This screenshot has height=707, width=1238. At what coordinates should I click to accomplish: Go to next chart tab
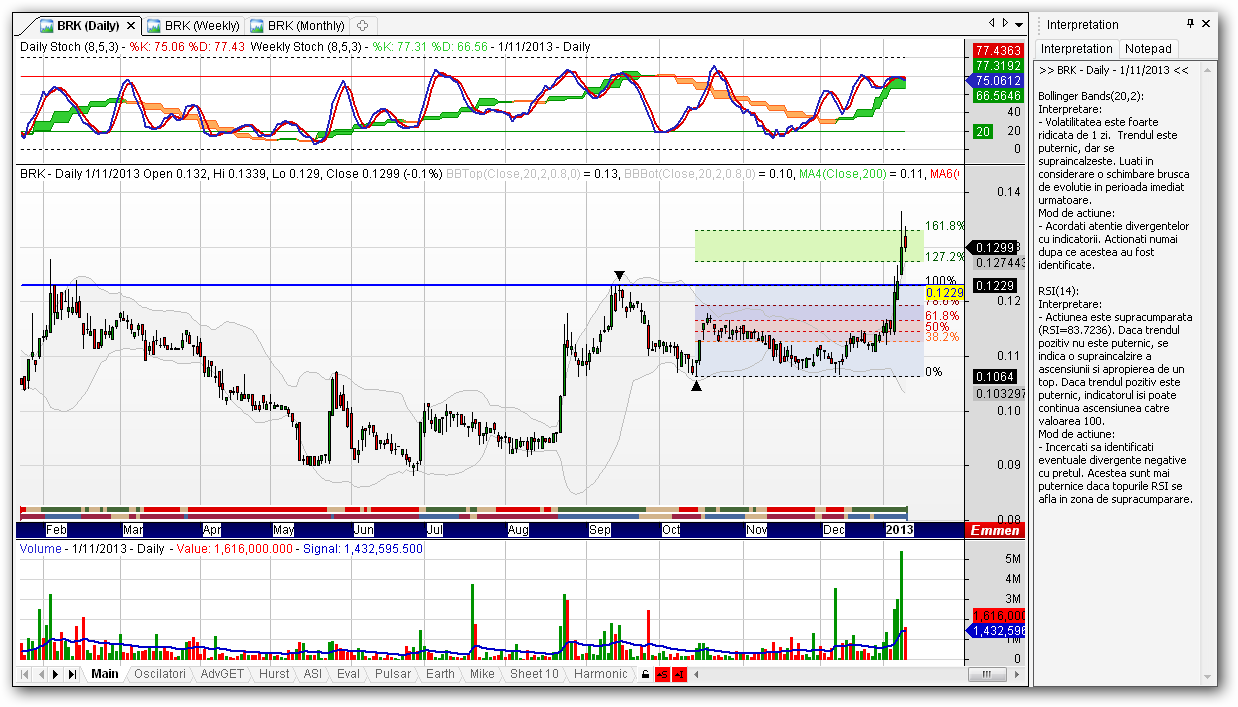tap(1005, 23)
